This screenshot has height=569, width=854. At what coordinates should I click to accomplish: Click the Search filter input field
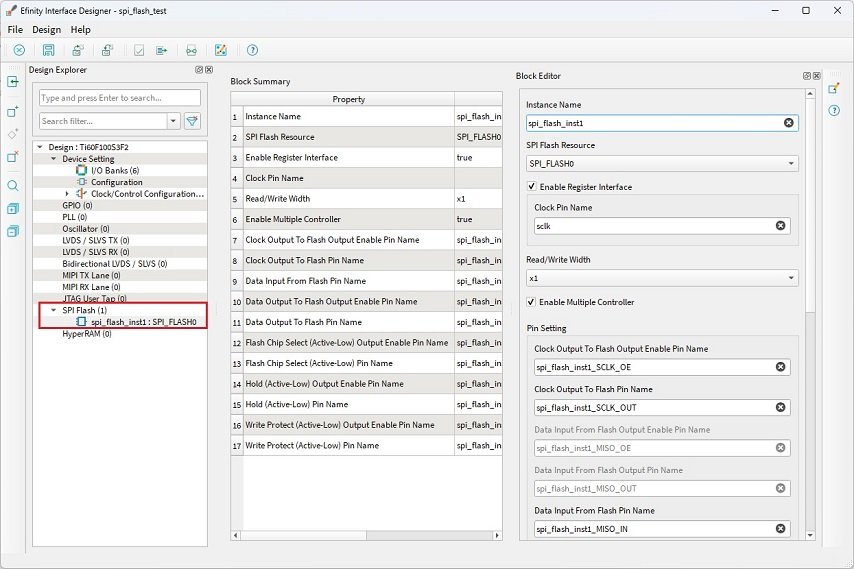[x=103, y=121]
